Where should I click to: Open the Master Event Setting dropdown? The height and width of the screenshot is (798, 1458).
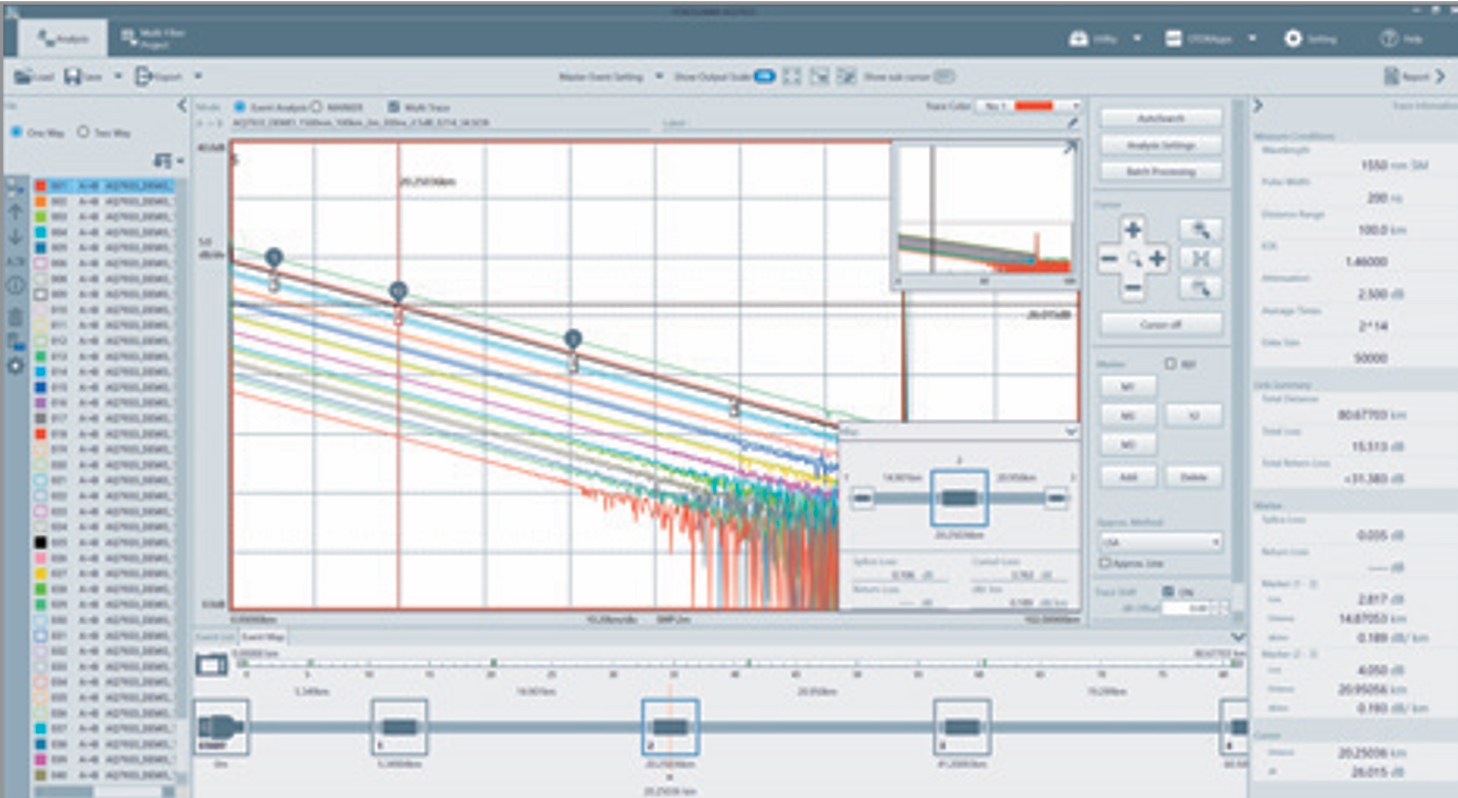pos(658,76)
